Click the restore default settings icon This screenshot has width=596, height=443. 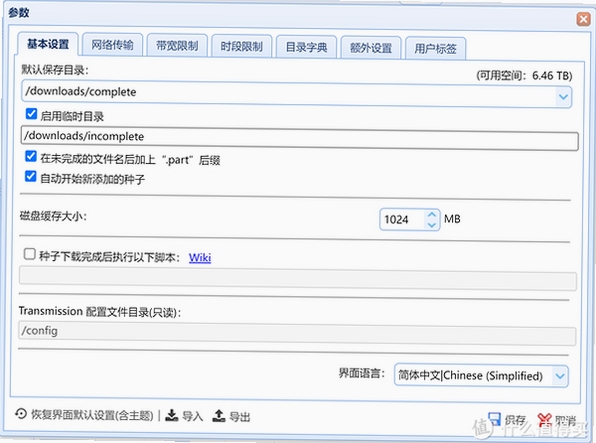[21, 414]
